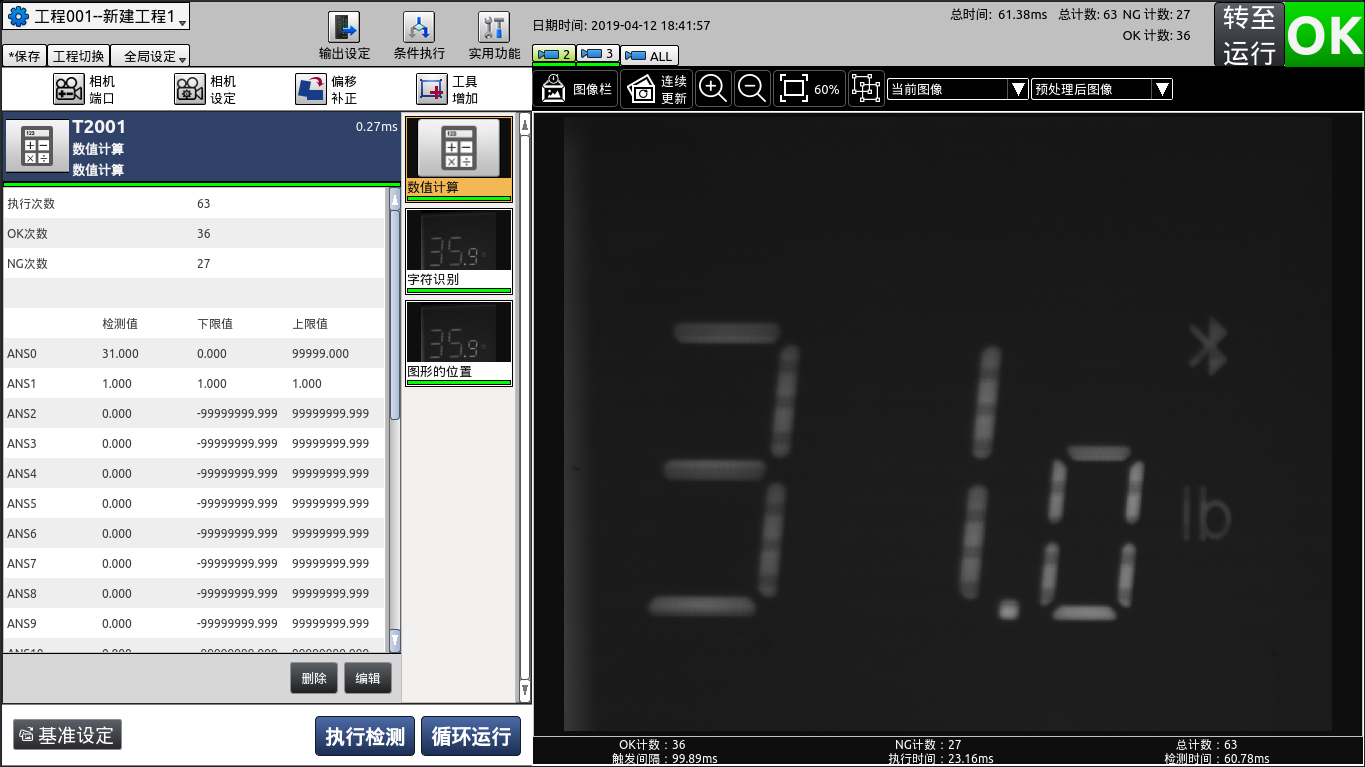1365x767 pixels.
Task: Click the gear icon next to 工程001
Action: click(18, 17)
